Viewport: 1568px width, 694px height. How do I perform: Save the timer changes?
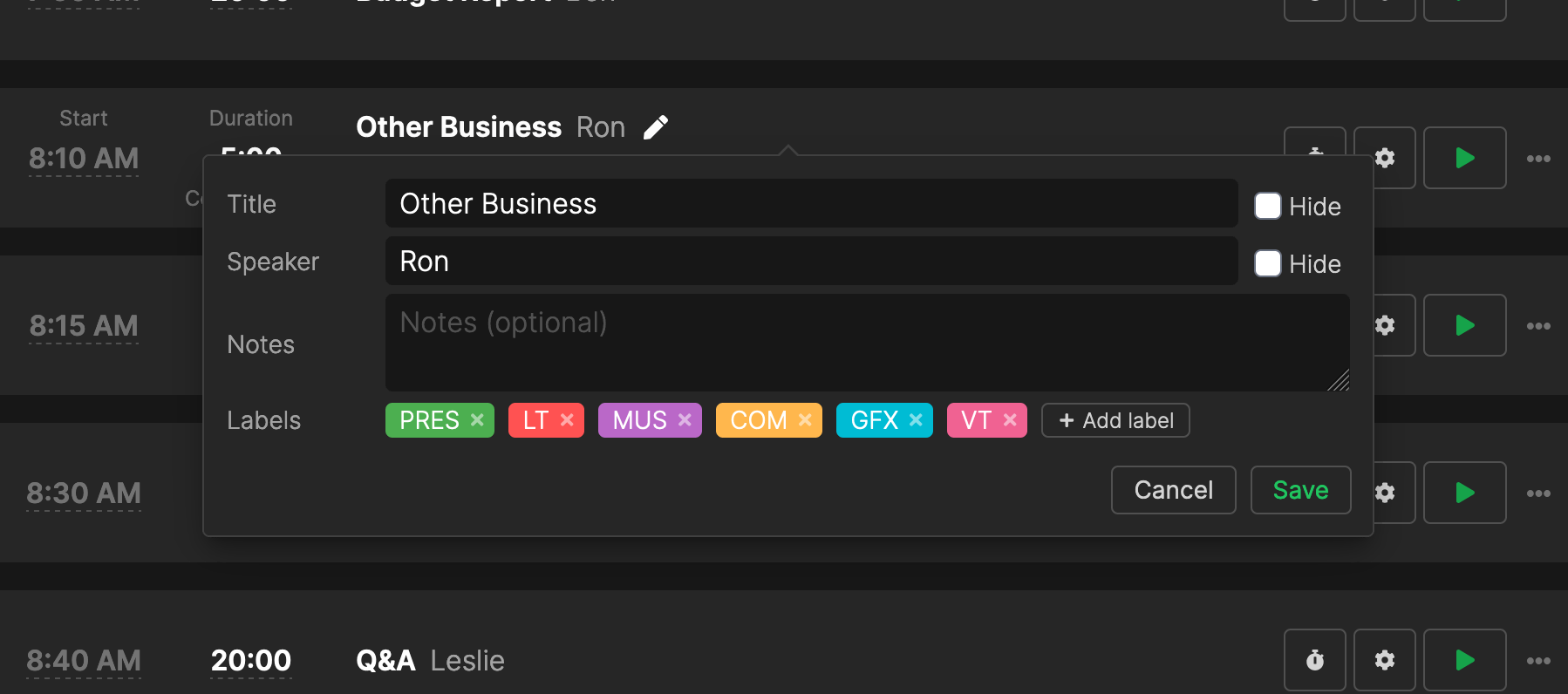(x=1300, y=490)
